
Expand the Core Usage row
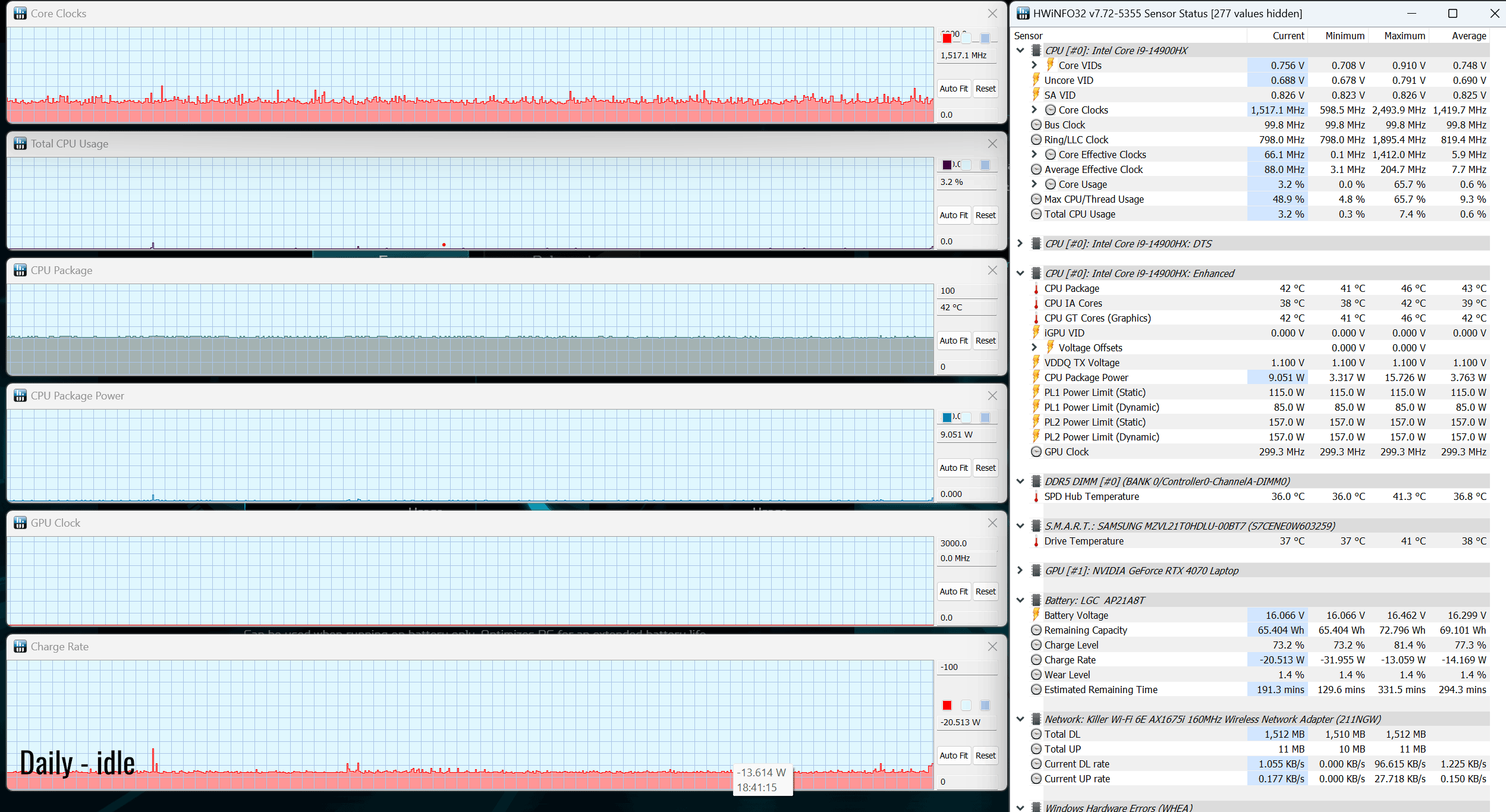[1035, 184]
